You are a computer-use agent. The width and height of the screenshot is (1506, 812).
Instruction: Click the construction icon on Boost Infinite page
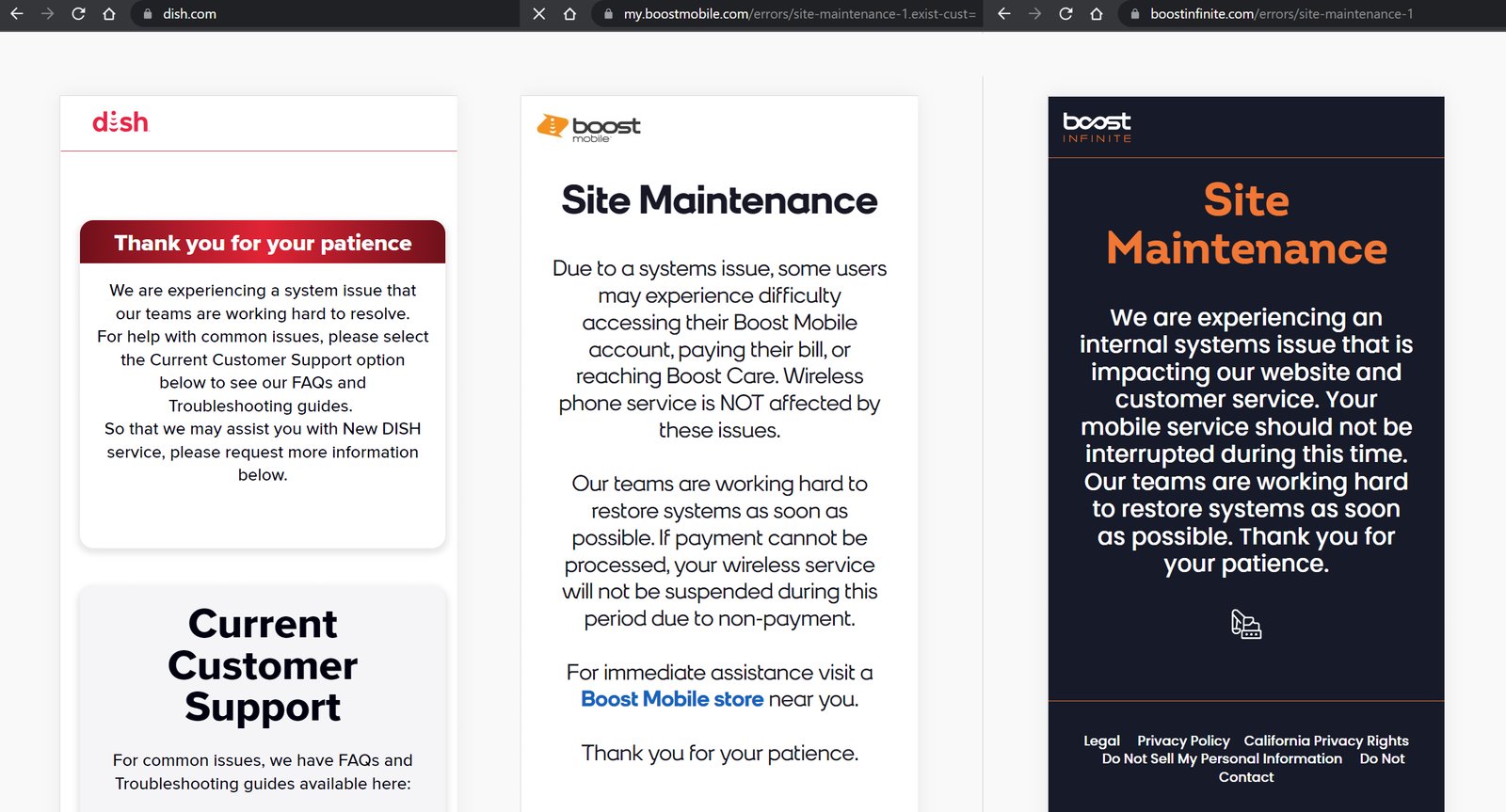1246,624
